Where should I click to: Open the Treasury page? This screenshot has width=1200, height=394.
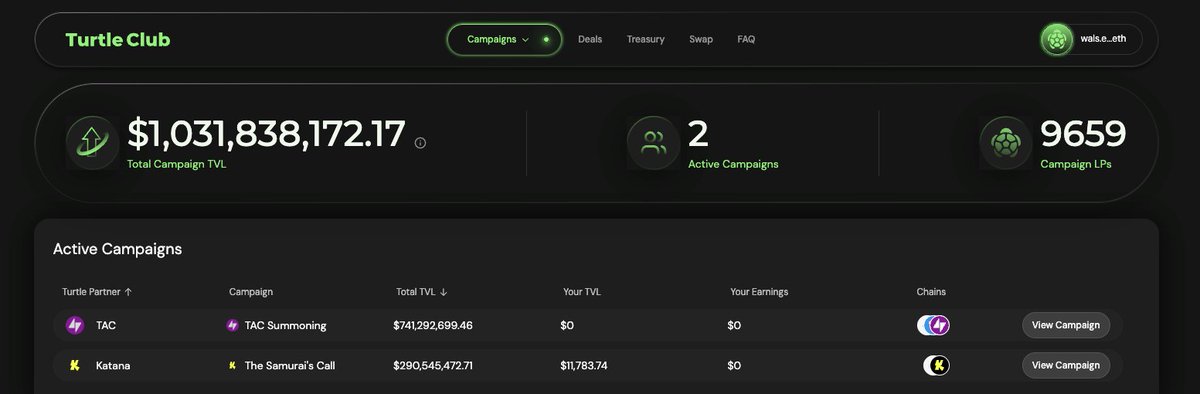[x=646, y=40]
